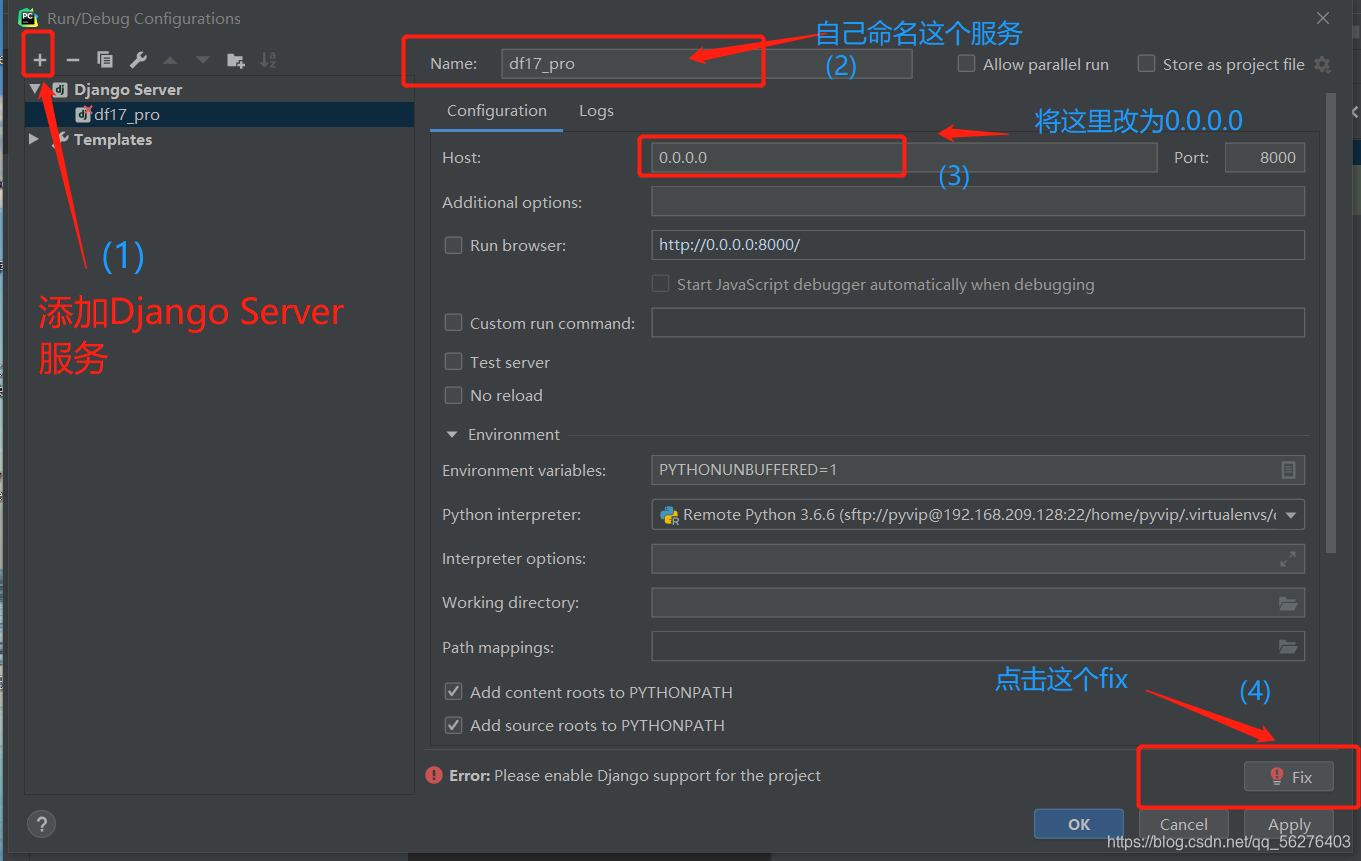Uncheck Add content roots to PYTHONPATH

click(453, 692)
